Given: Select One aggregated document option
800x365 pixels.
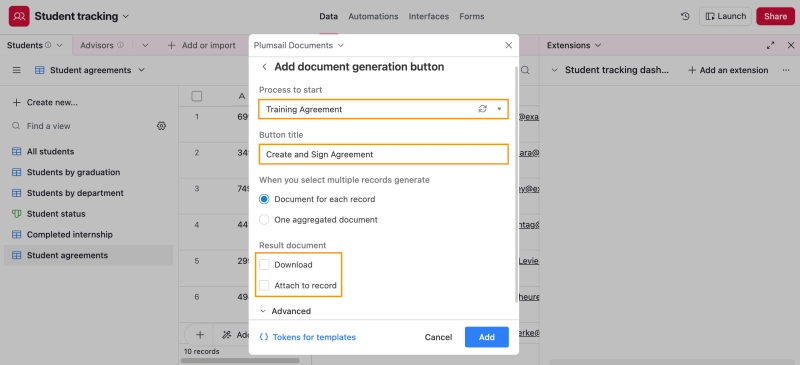Looking at the screenshot, I should point(264,220).
